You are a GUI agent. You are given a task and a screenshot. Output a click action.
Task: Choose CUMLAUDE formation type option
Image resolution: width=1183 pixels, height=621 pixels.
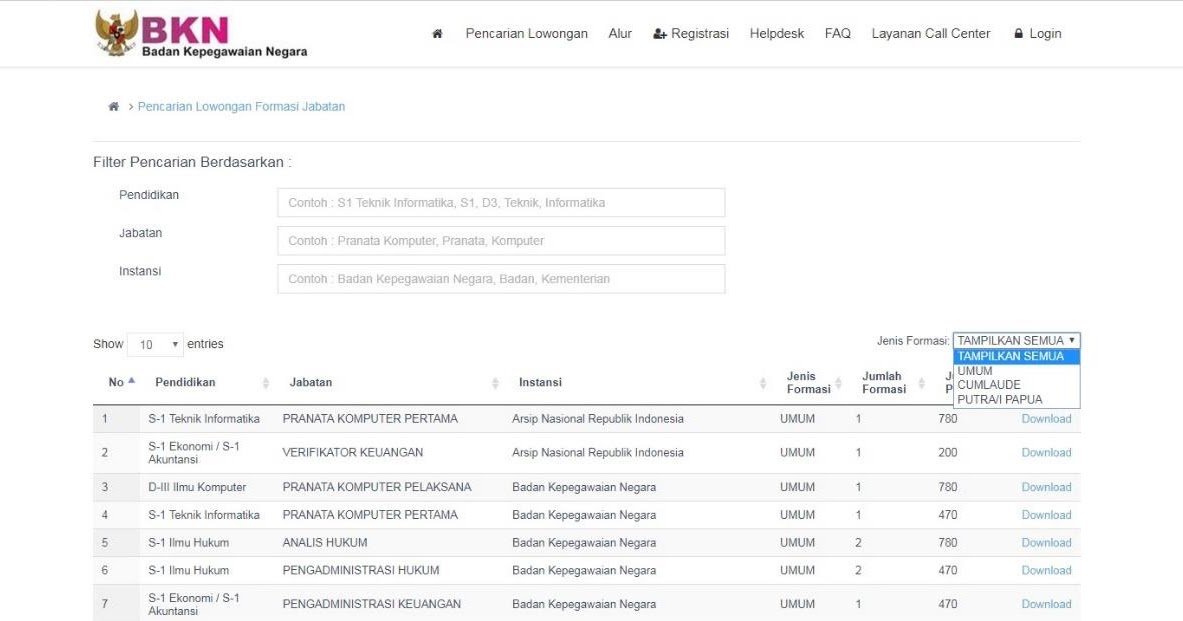click(x=989, y=385)
